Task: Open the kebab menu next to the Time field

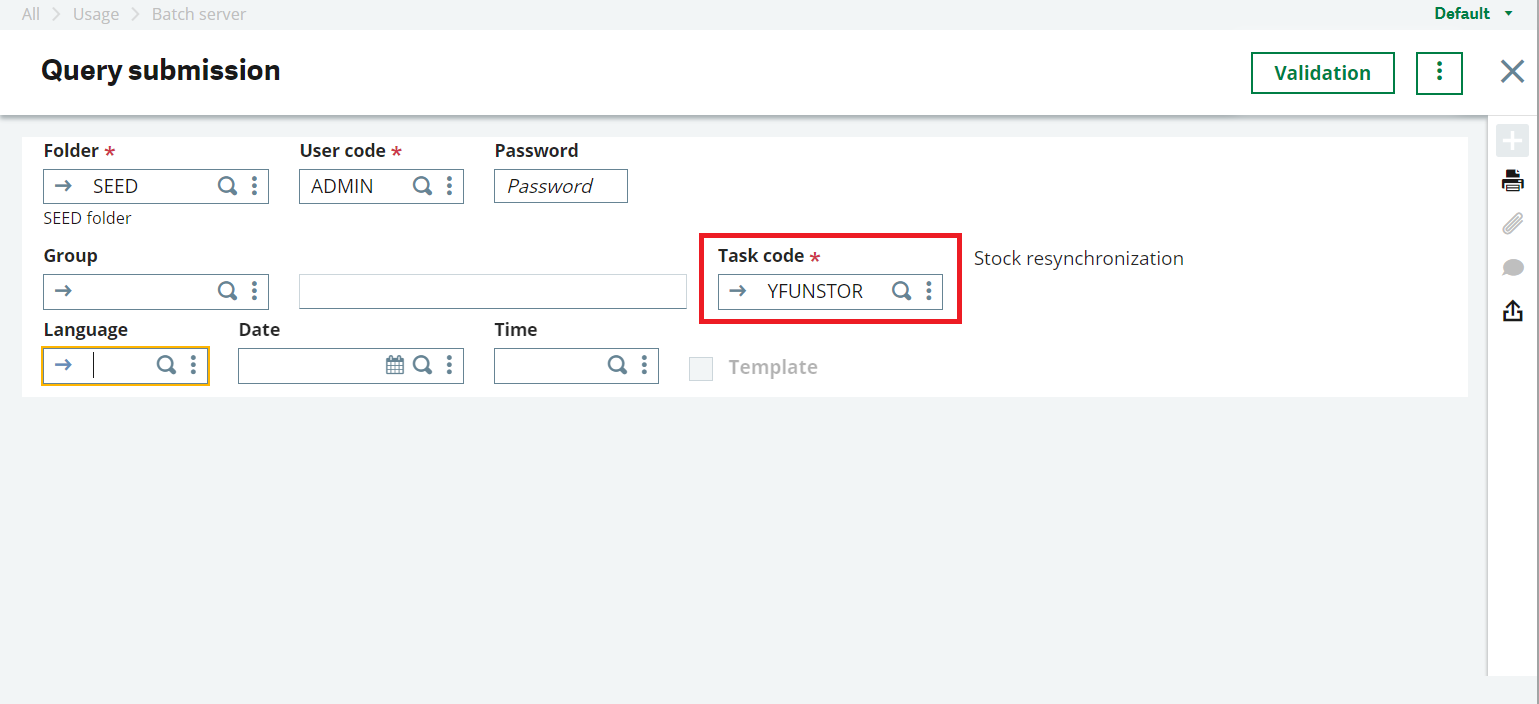Action: point(643,365)
